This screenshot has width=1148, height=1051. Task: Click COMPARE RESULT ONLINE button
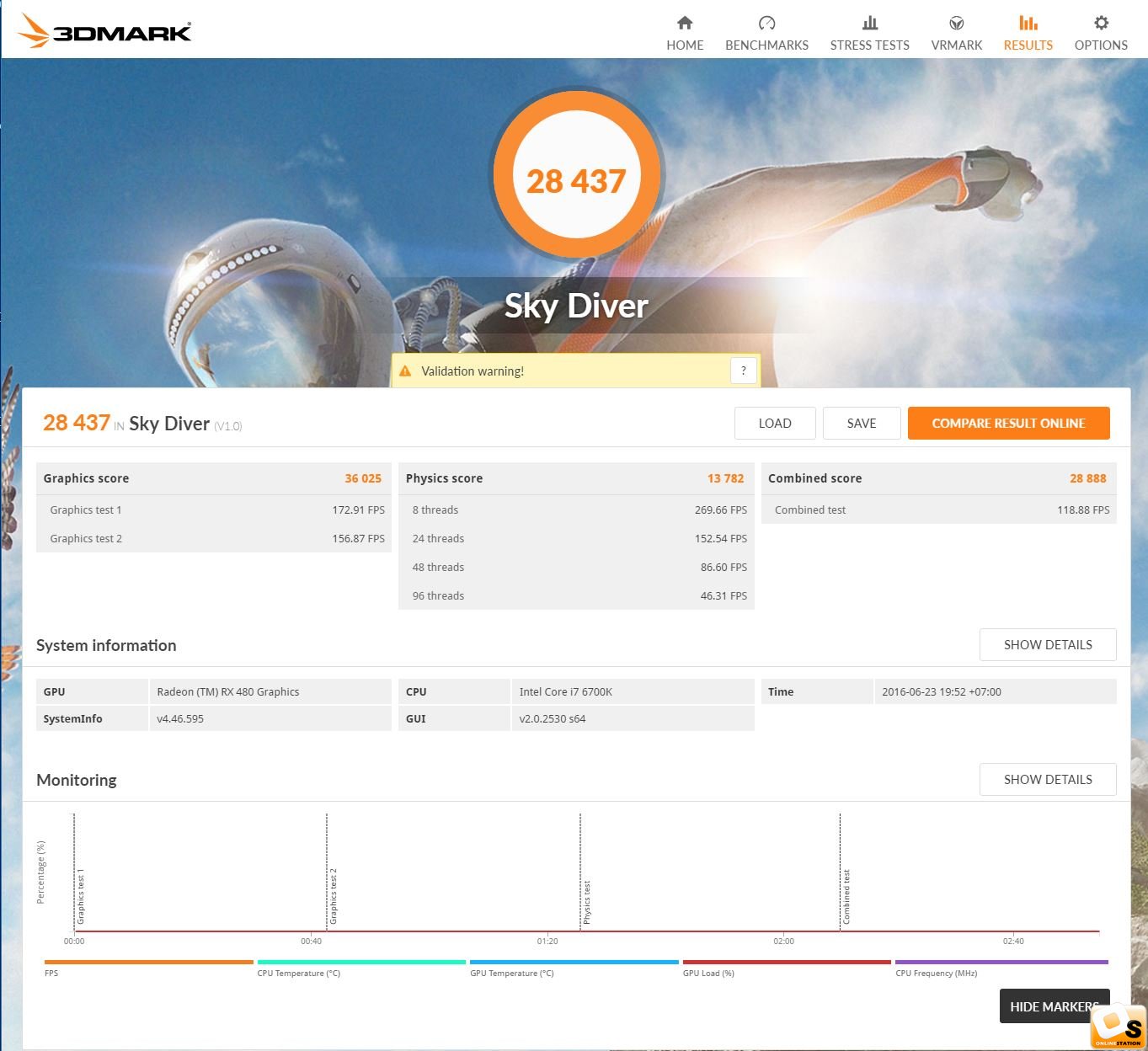tap(1008, 424)
